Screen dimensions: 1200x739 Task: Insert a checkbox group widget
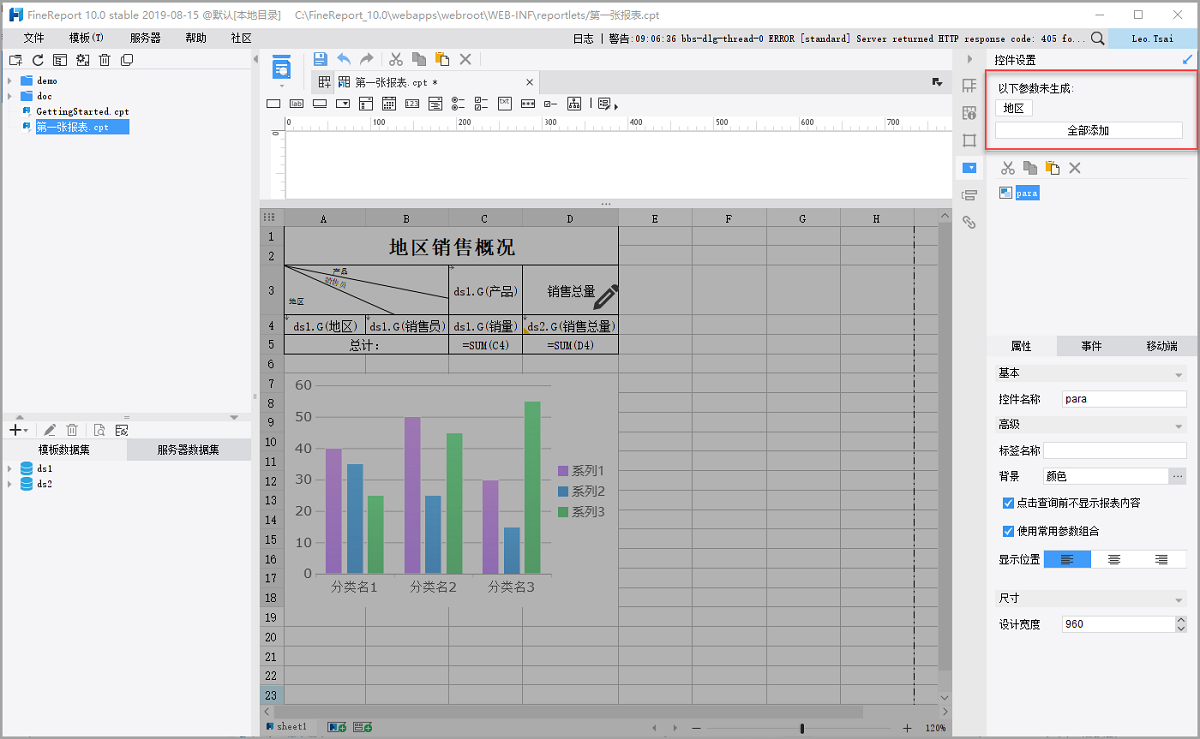[x=481, y=103]
